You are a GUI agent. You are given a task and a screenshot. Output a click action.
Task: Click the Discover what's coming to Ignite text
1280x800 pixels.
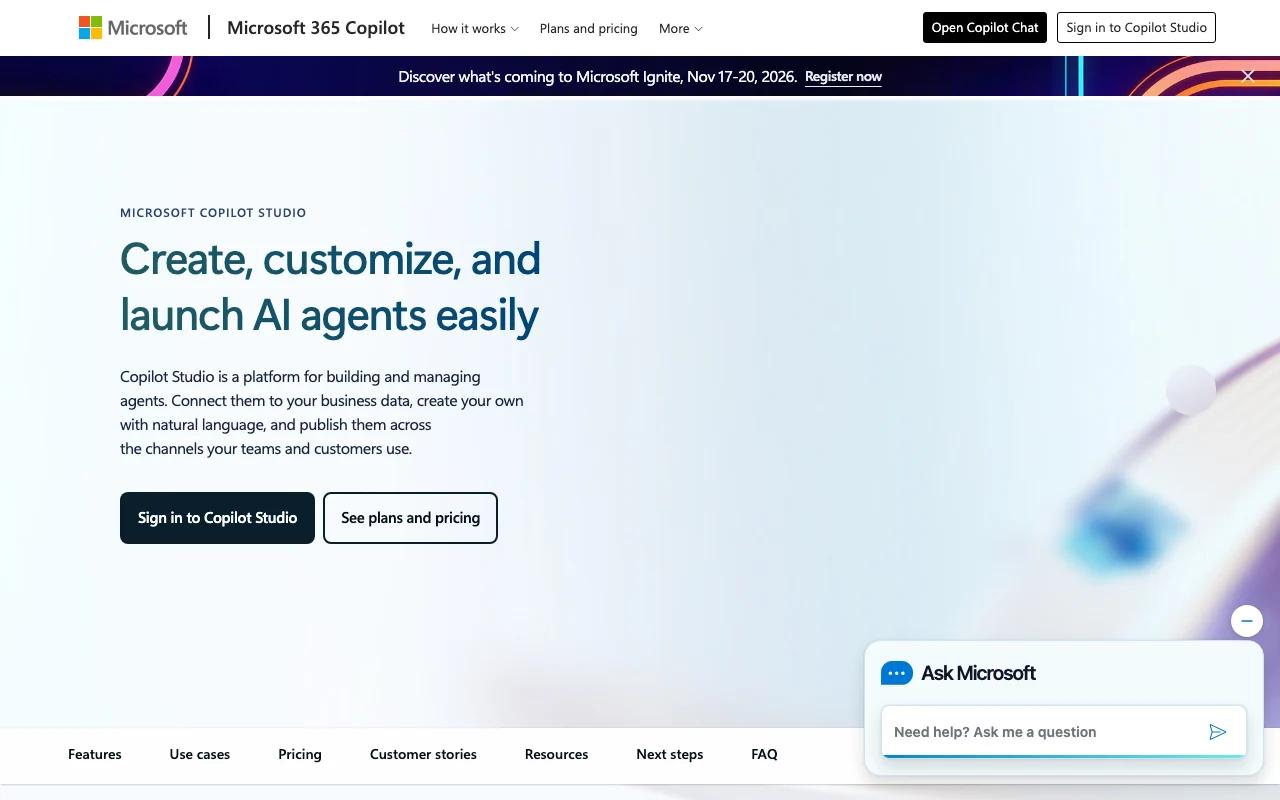coord(598,77)
